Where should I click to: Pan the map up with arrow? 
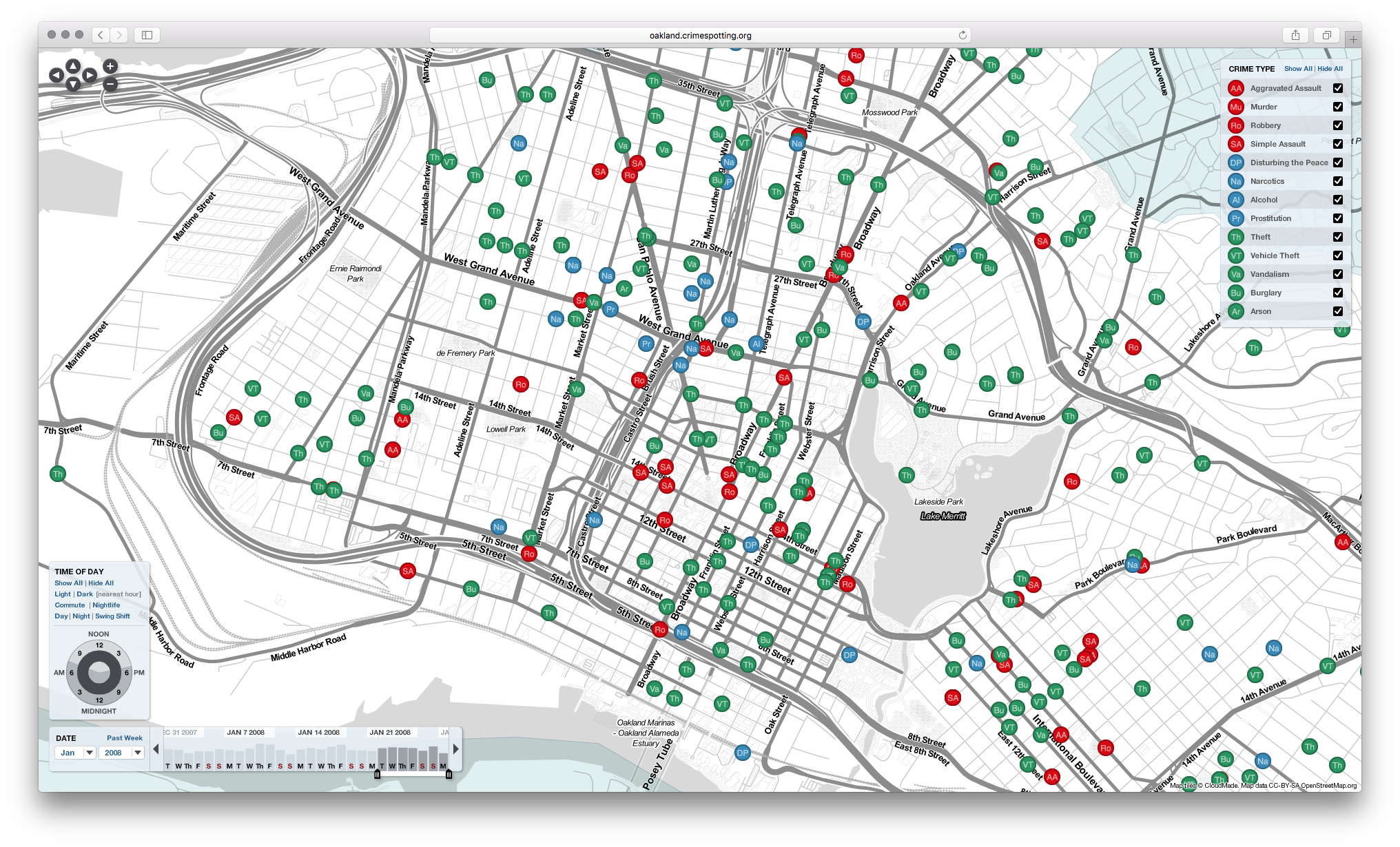point(73,67)
